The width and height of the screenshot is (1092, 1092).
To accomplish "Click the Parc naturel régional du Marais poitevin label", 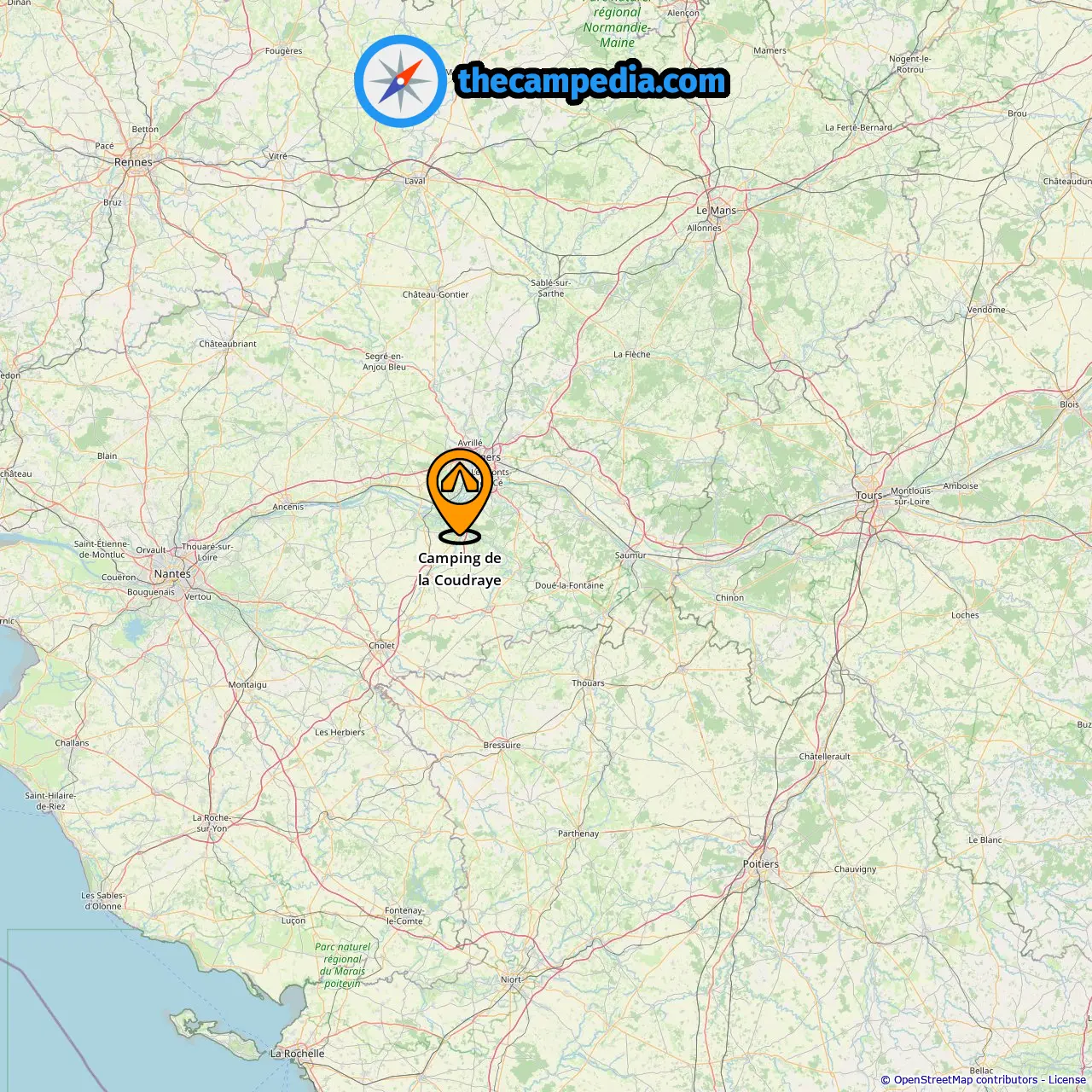I will [343, 965].
